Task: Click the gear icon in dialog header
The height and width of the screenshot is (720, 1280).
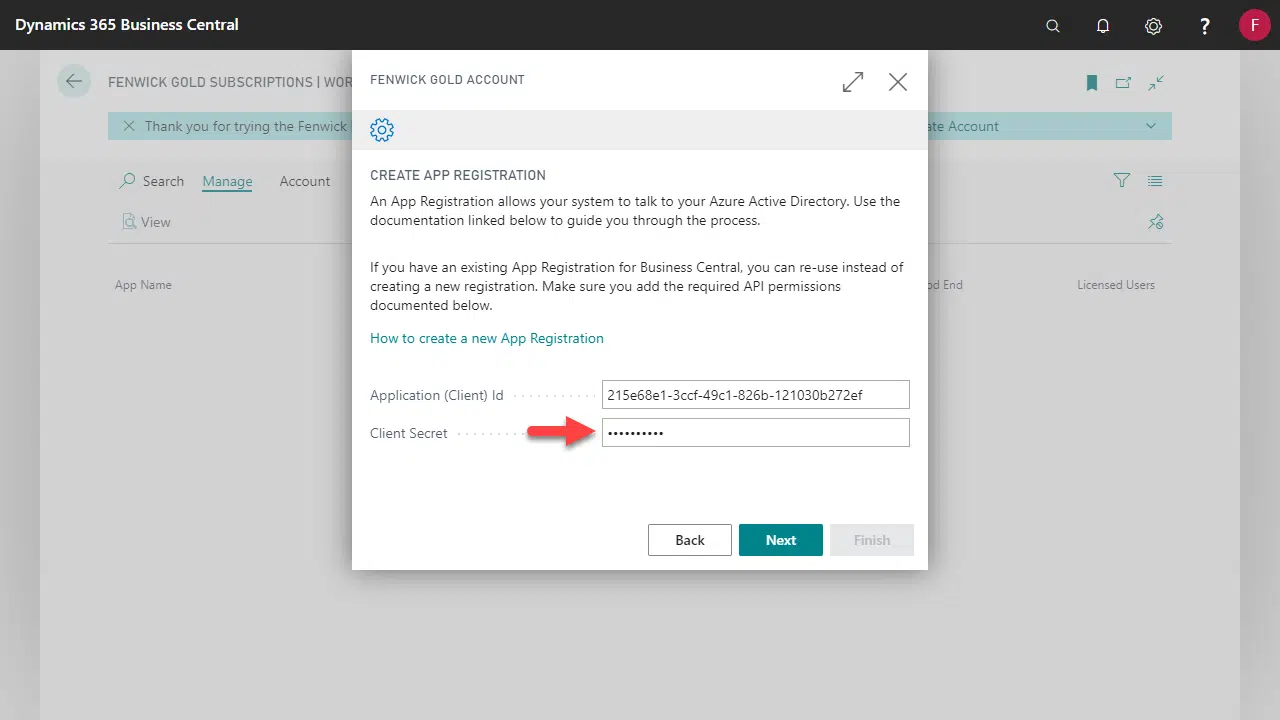Action: click(382, 129)
